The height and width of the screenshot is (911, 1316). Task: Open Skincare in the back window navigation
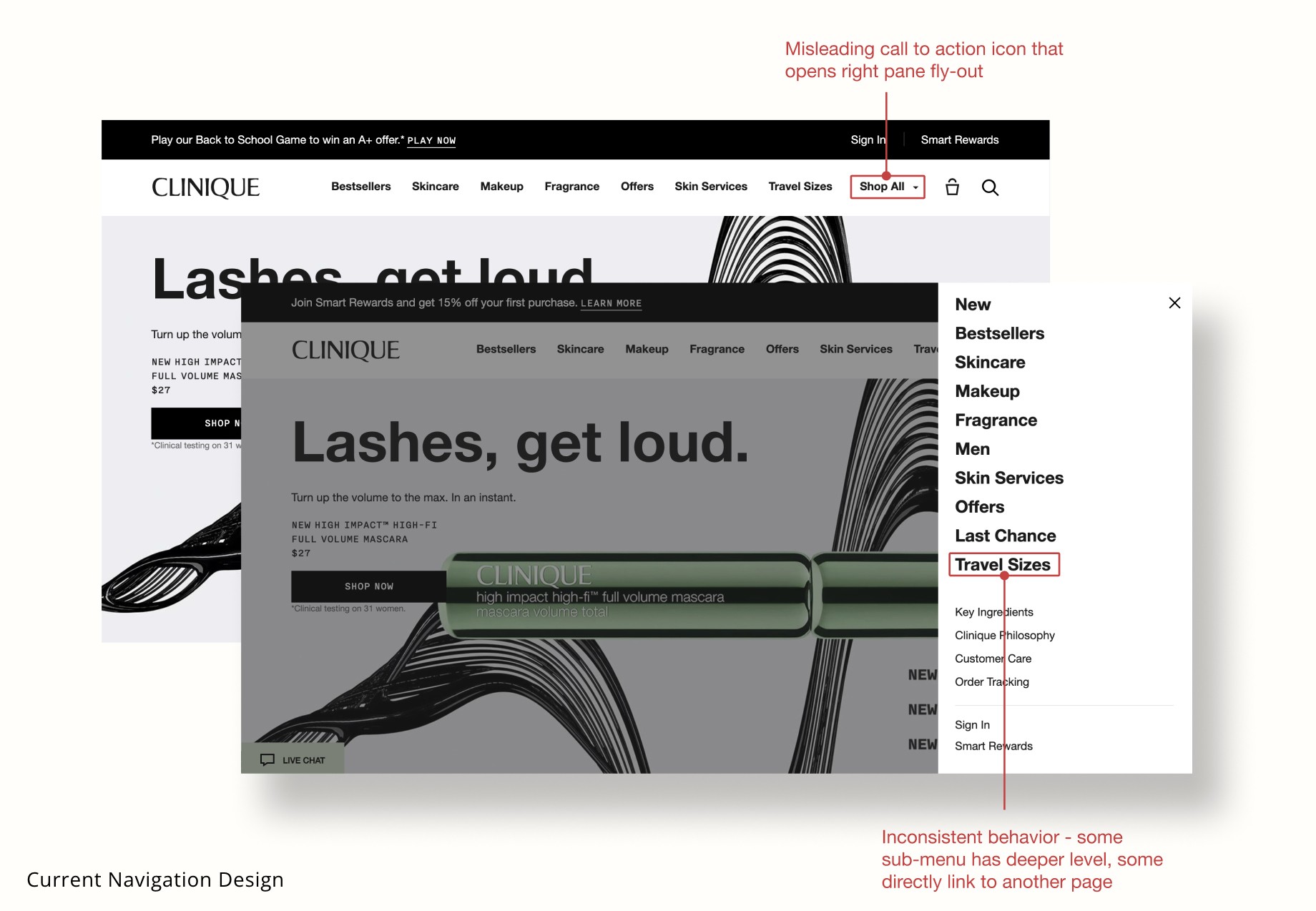436,187
